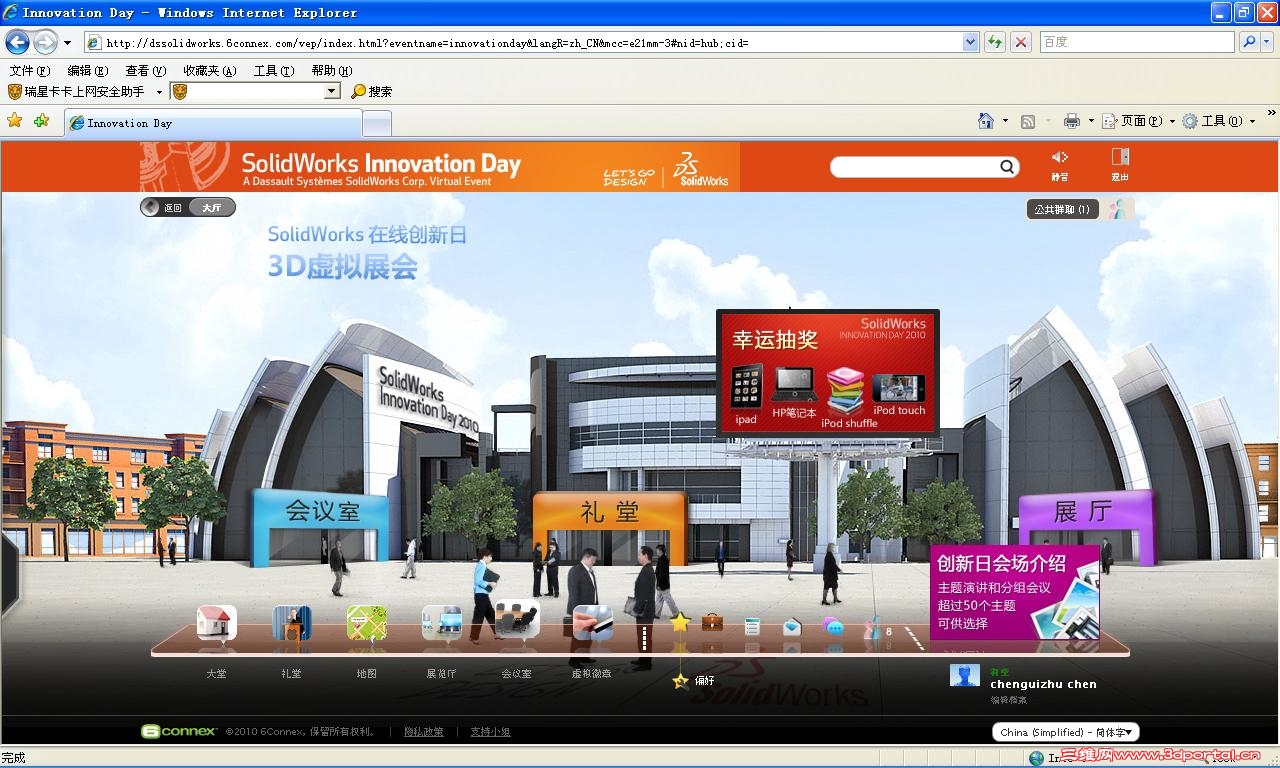Viewport: 1280px width, 768px height.
Task: Click the Print icon in the command bar
Action: [x=1072, y=121]
